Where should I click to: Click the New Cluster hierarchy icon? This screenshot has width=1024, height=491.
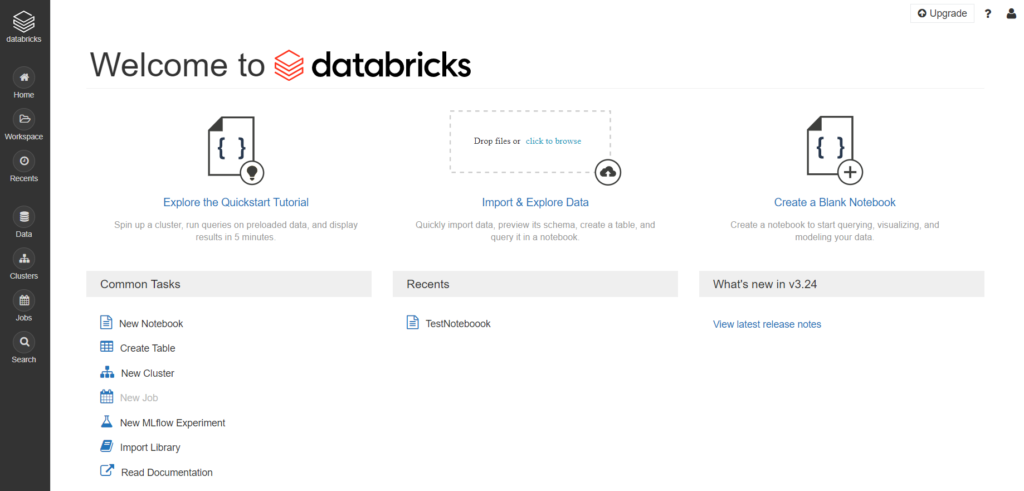click(107, 373)
